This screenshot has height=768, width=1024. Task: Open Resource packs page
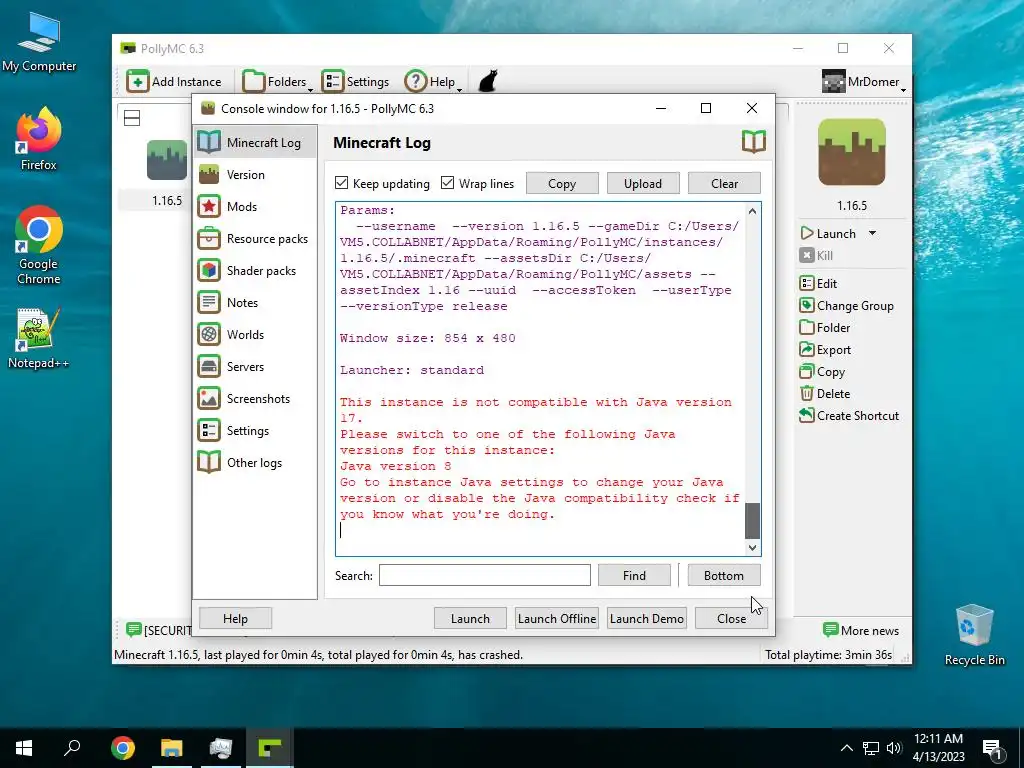(255, 238)
